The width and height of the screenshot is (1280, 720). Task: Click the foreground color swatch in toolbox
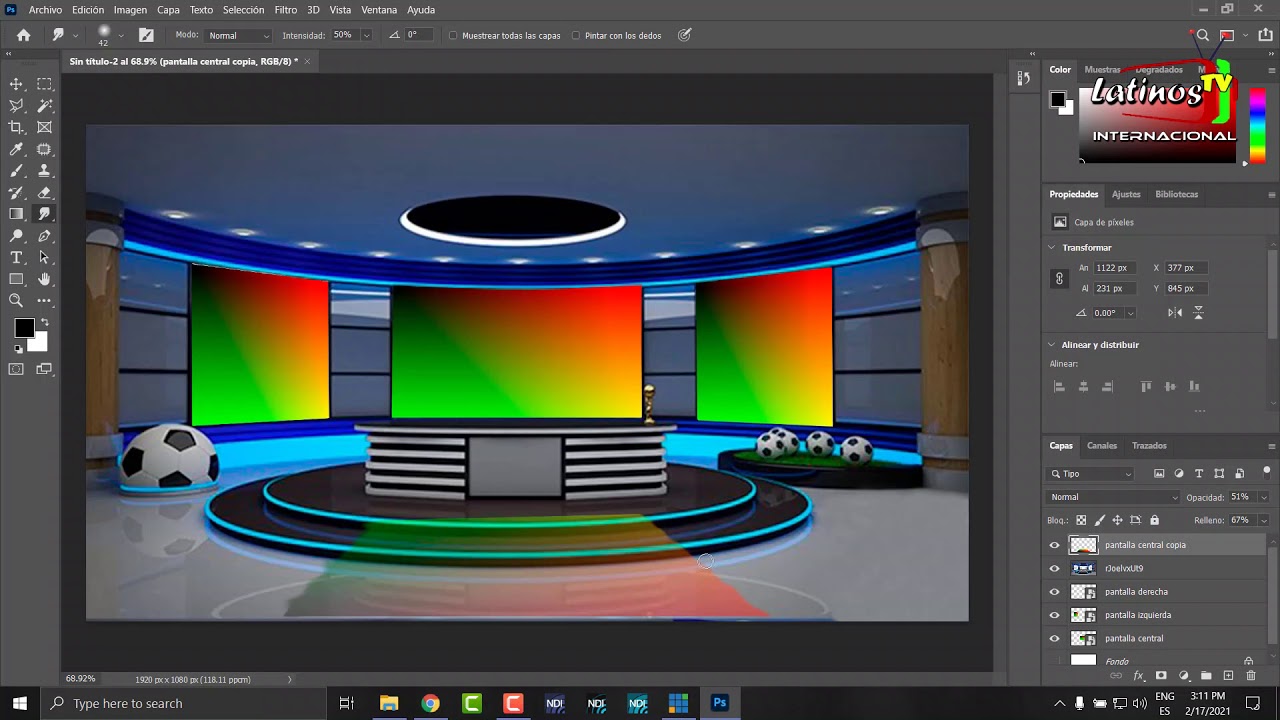click(24, 328)
